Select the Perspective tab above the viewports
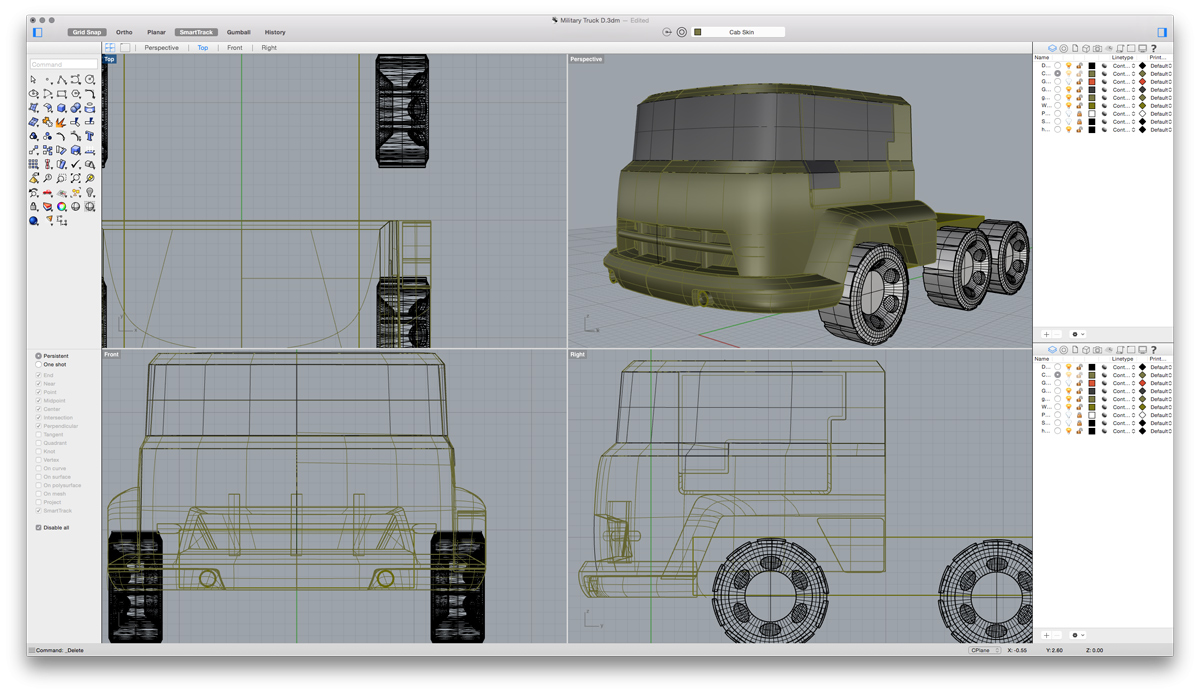1200x694 pixels. click(x=160, y=47)
